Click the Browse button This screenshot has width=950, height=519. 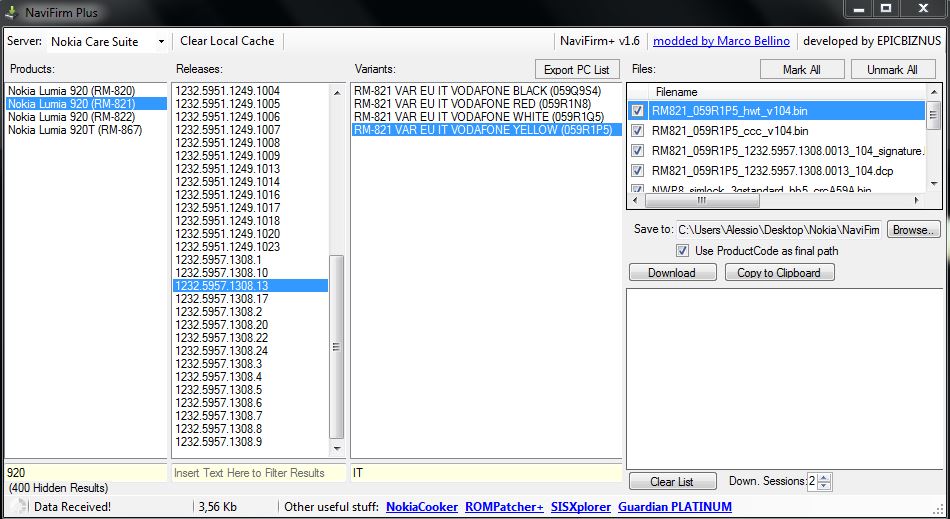(x=914, y=230)
